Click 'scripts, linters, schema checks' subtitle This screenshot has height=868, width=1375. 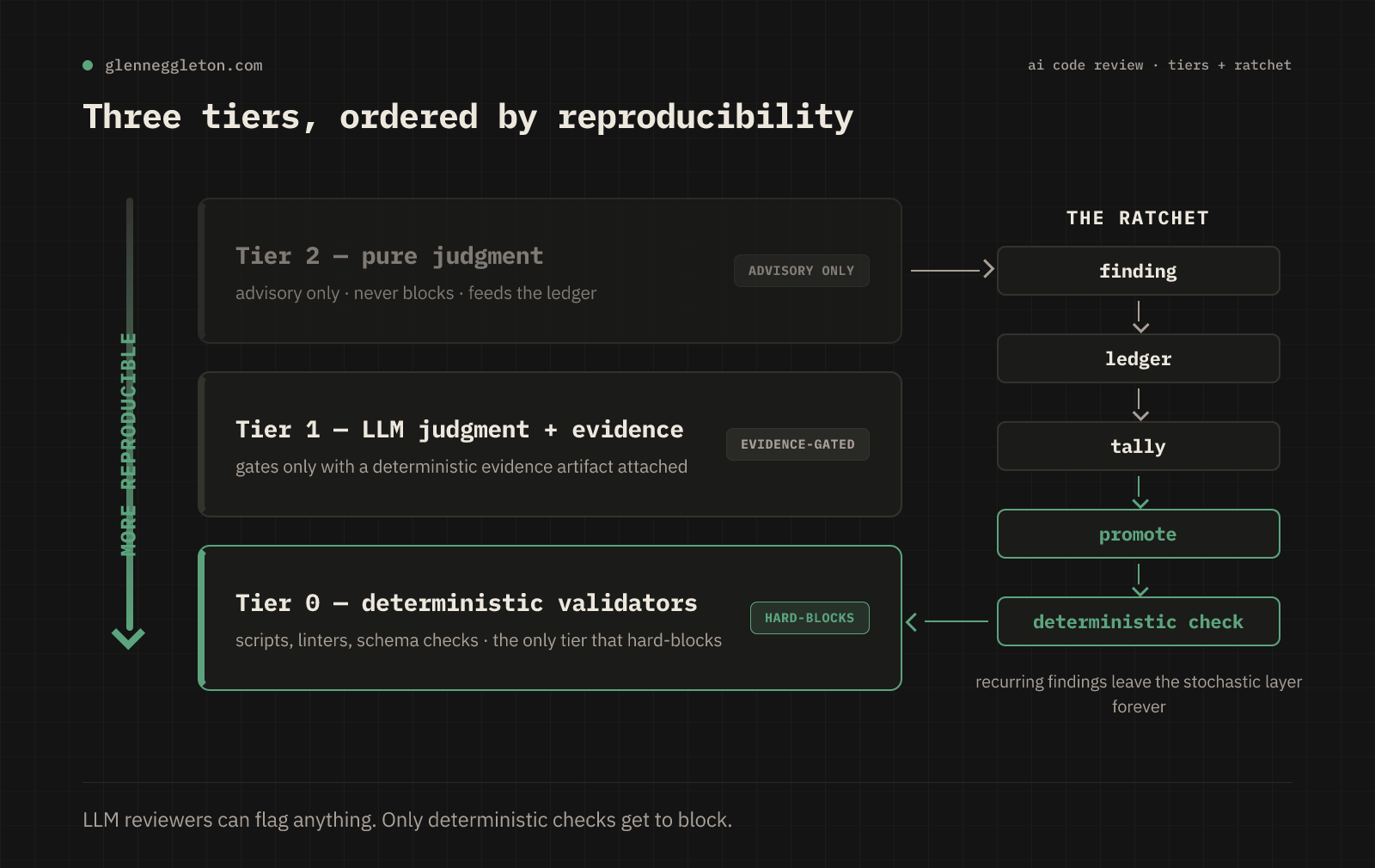point(479,640)
